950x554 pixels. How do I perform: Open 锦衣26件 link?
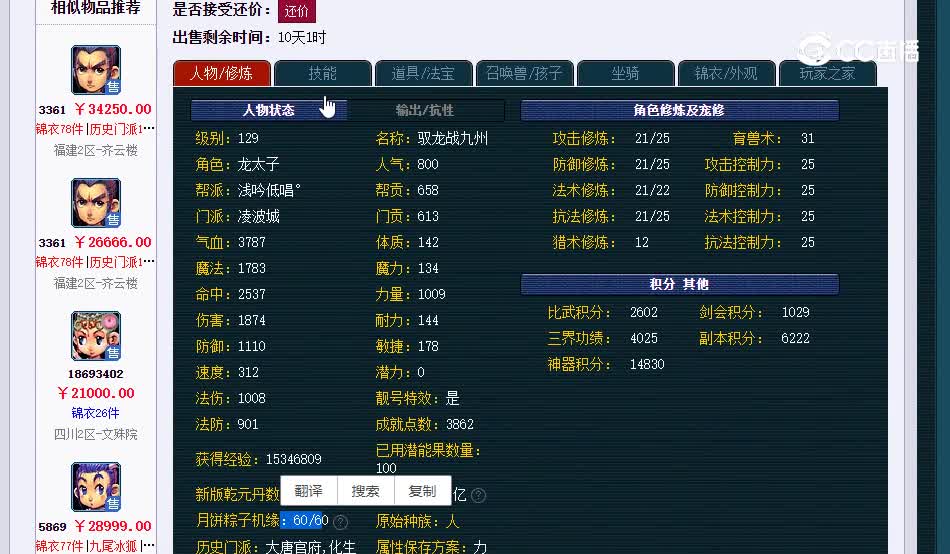pos(96,413)
